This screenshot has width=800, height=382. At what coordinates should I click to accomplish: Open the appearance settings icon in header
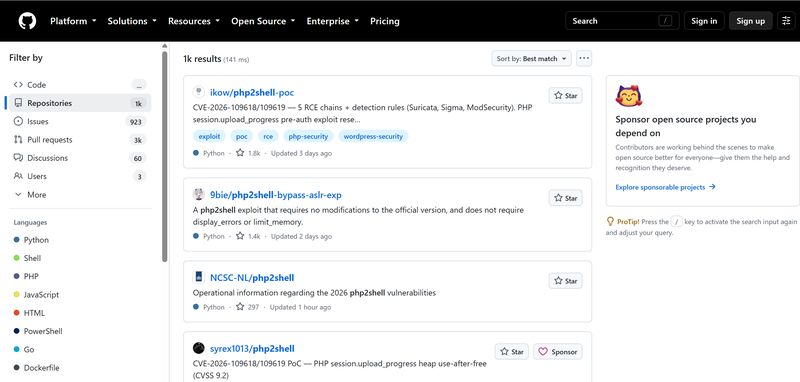point(786,21)
